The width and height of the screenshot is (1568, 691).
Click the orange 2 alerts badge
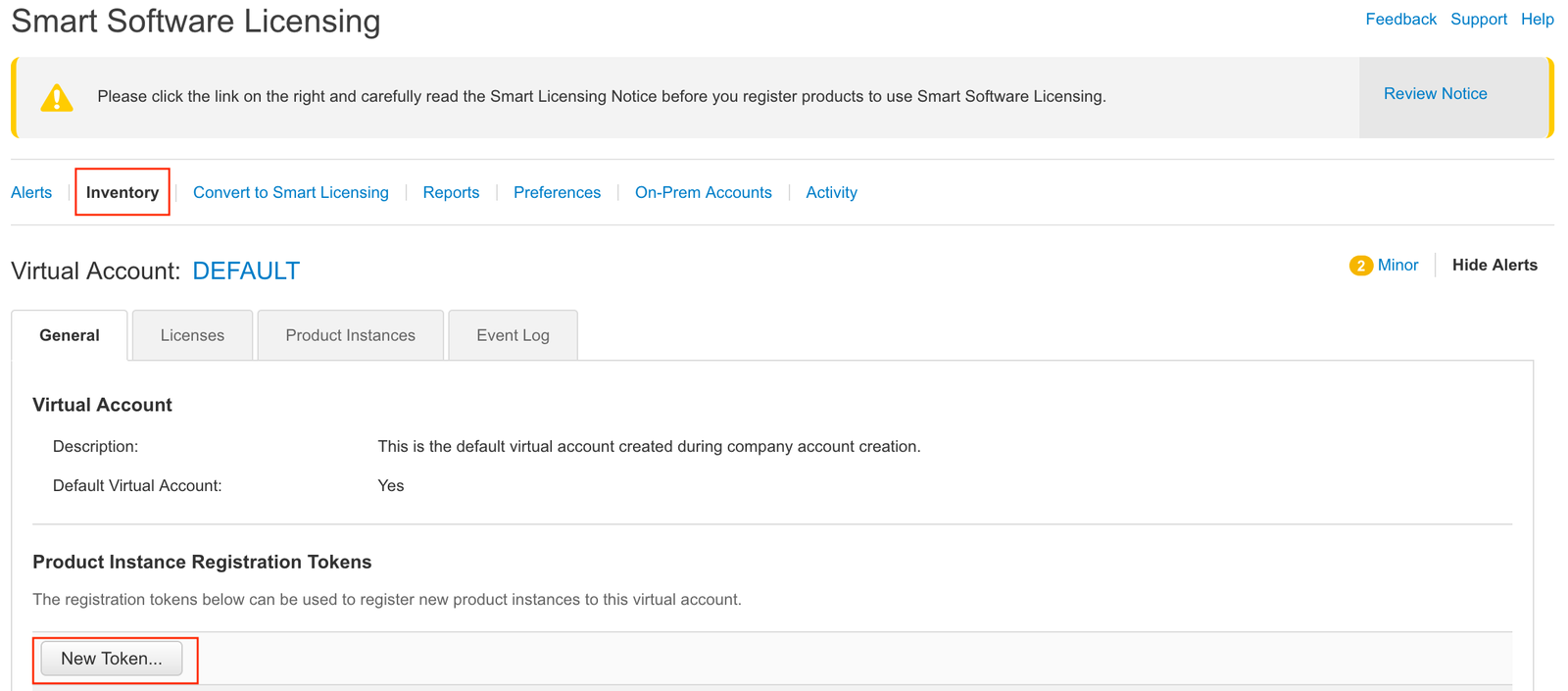[1360, 266]
